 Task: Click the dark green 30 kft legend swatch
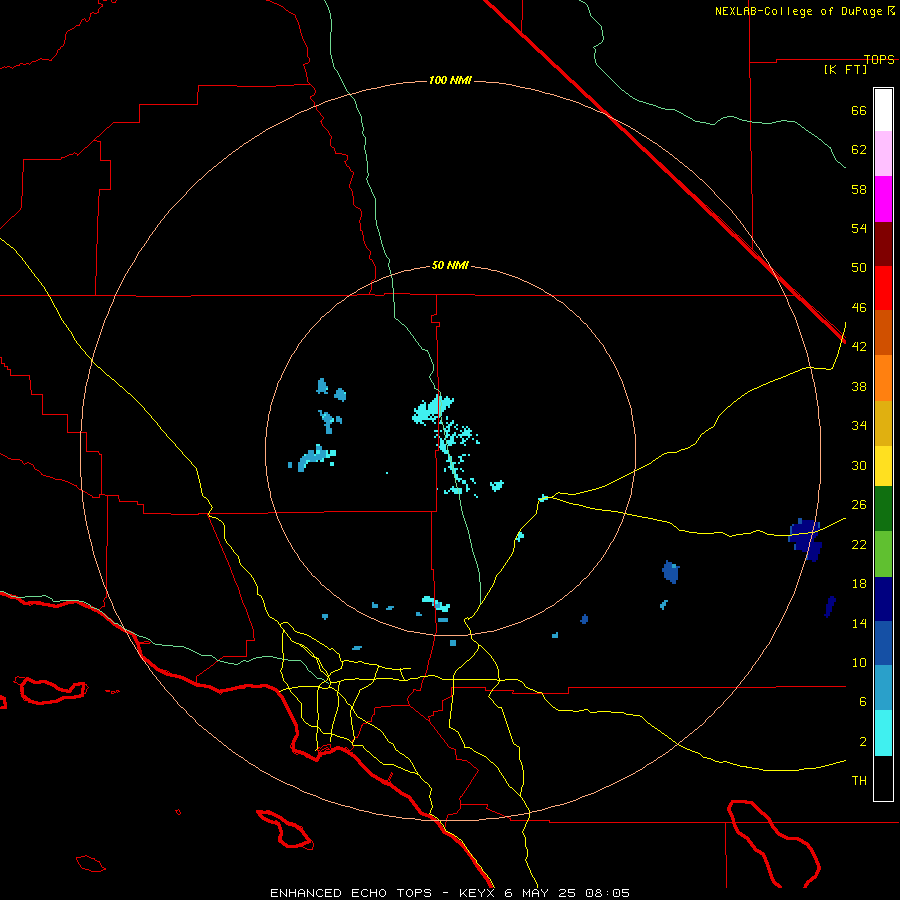[883, 509]
